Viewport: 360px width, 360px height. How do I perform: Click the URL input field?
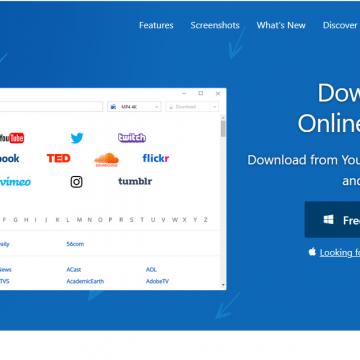[x=51, y=107]
